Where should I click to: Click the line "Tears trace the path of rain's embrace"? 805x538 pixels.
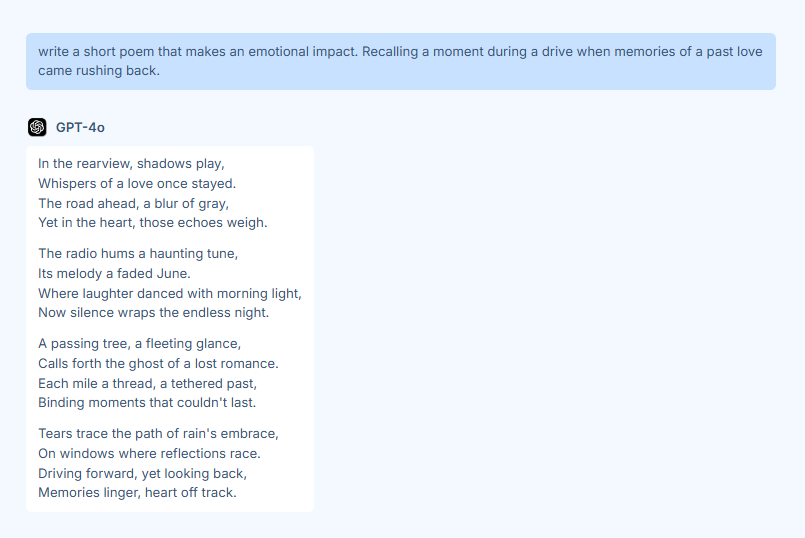click(158, 433)
